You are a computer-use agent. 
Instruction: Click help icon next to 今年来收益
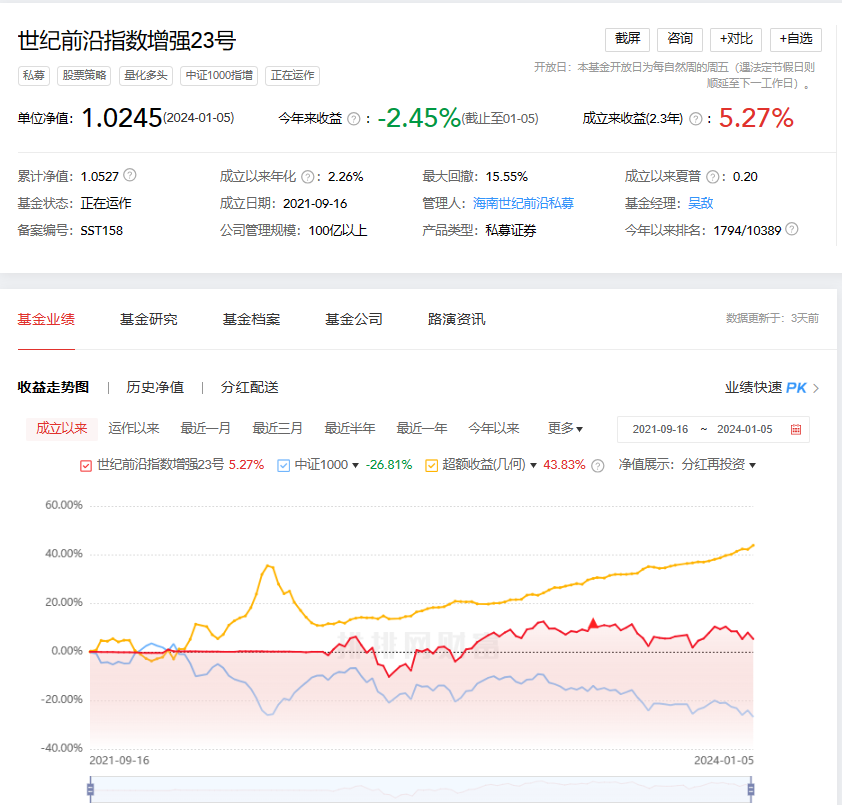[x=353, y=119]
